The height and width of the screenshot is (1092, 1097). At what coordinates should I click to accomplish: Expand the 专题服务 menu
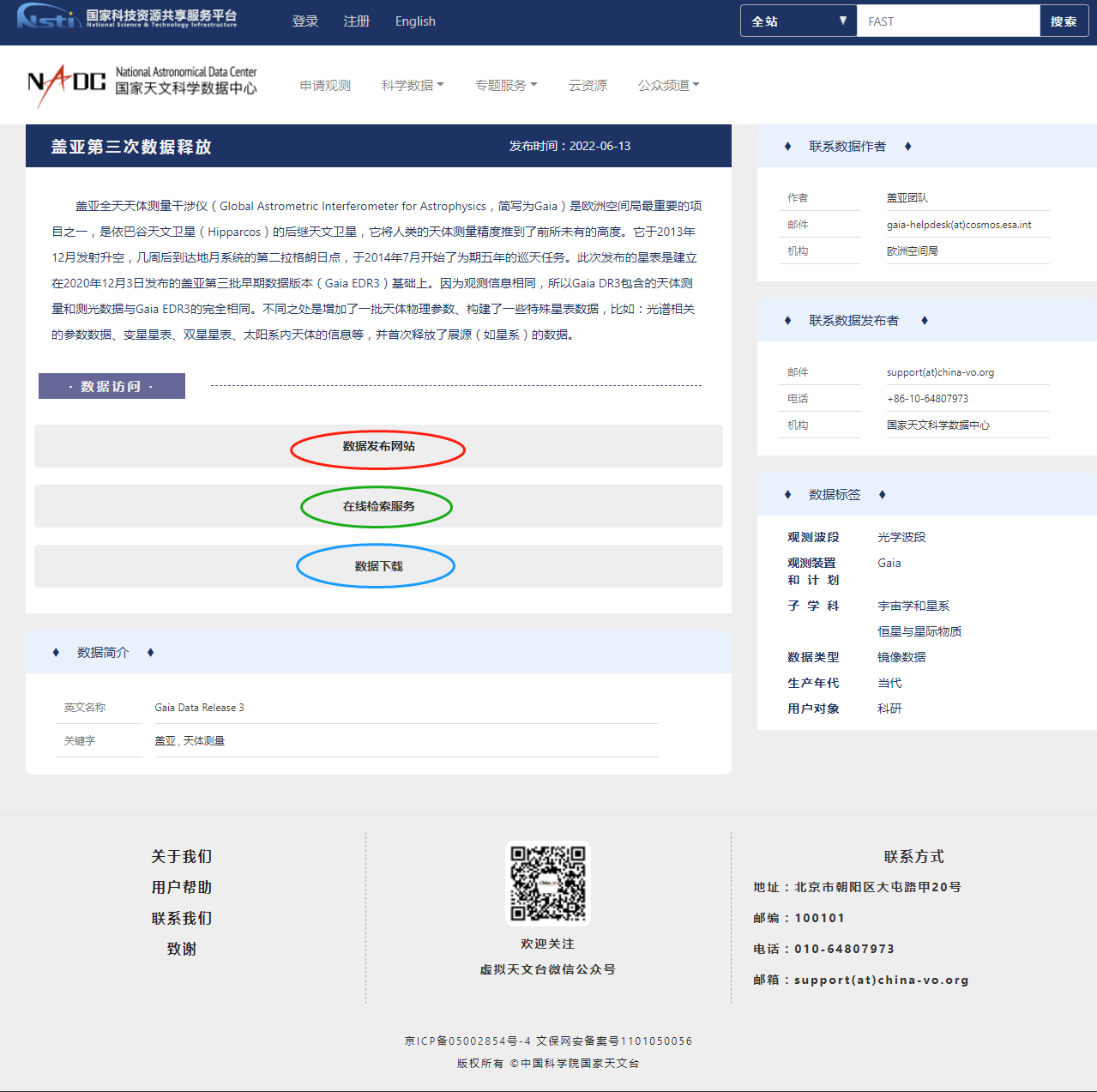coord(506,86)
